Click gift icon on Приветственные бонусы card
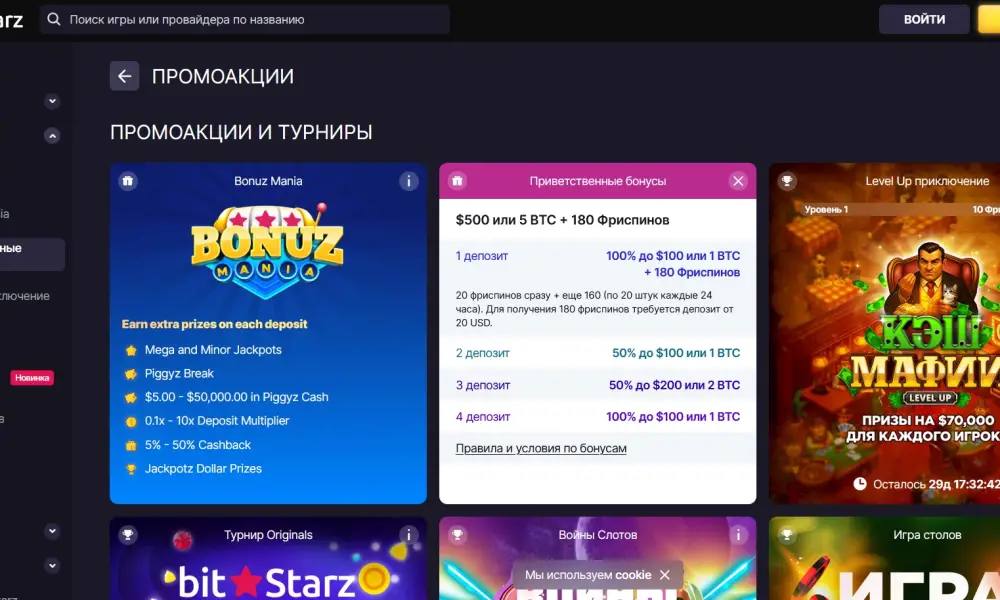The image size is (1000, 600). (x=457, y=181)
